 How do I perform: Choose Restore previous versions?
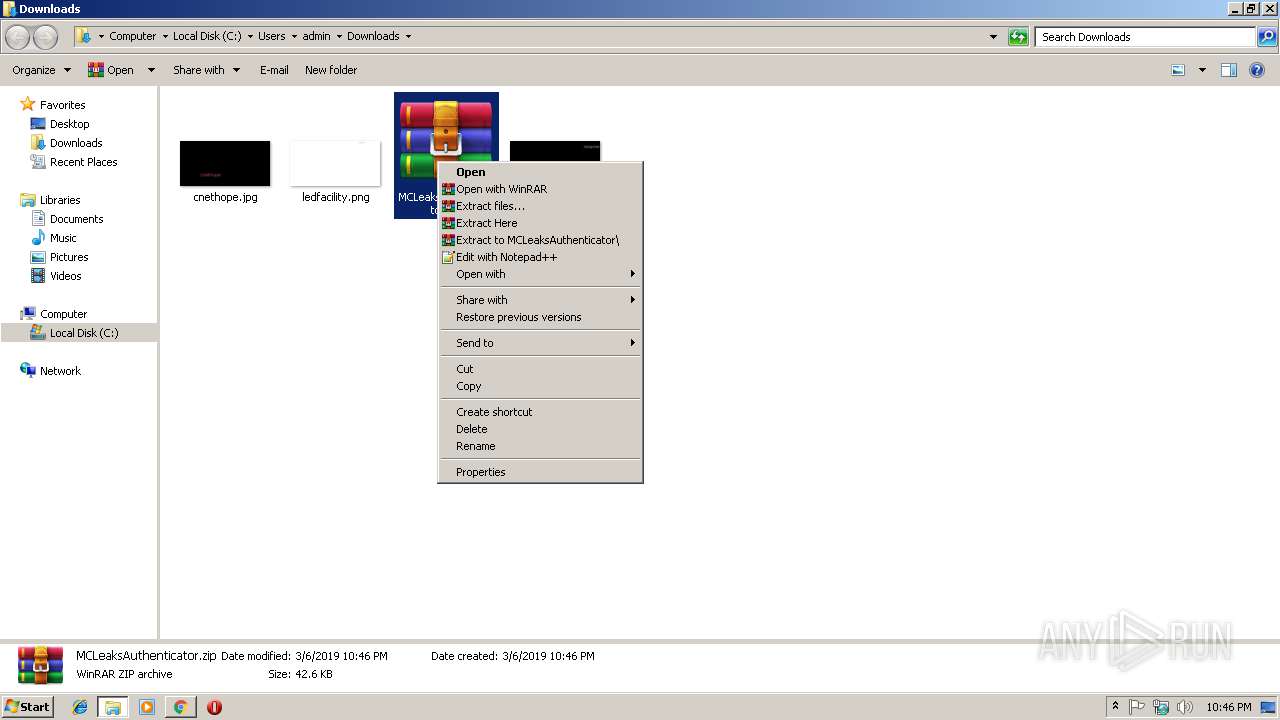(x=540, y=317)
